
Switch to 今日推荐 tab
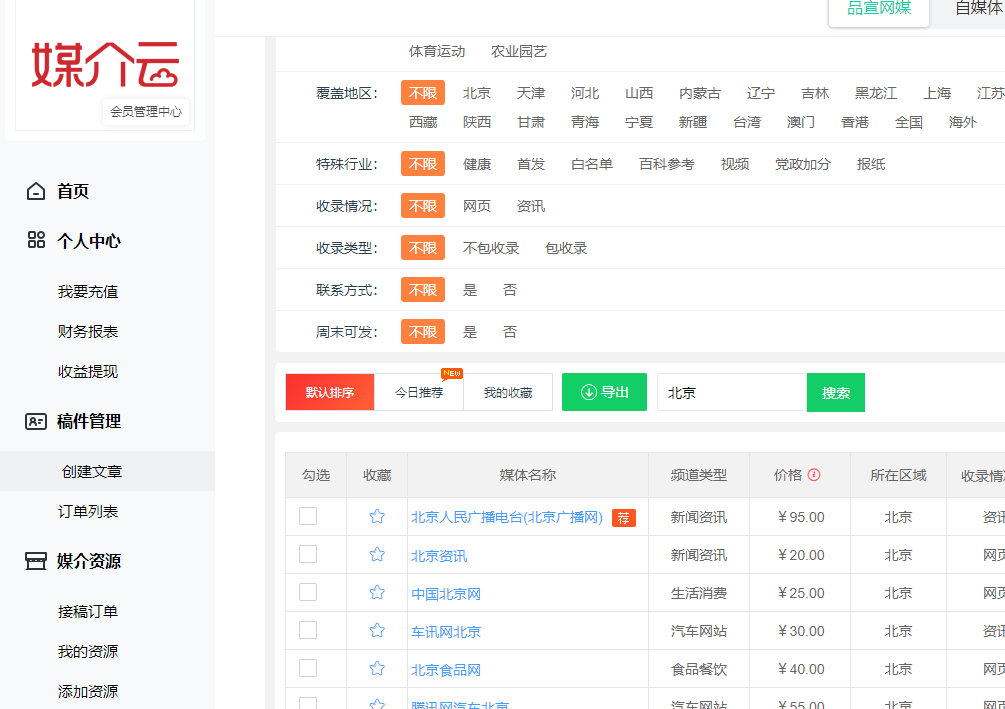[x=418, y=393]
